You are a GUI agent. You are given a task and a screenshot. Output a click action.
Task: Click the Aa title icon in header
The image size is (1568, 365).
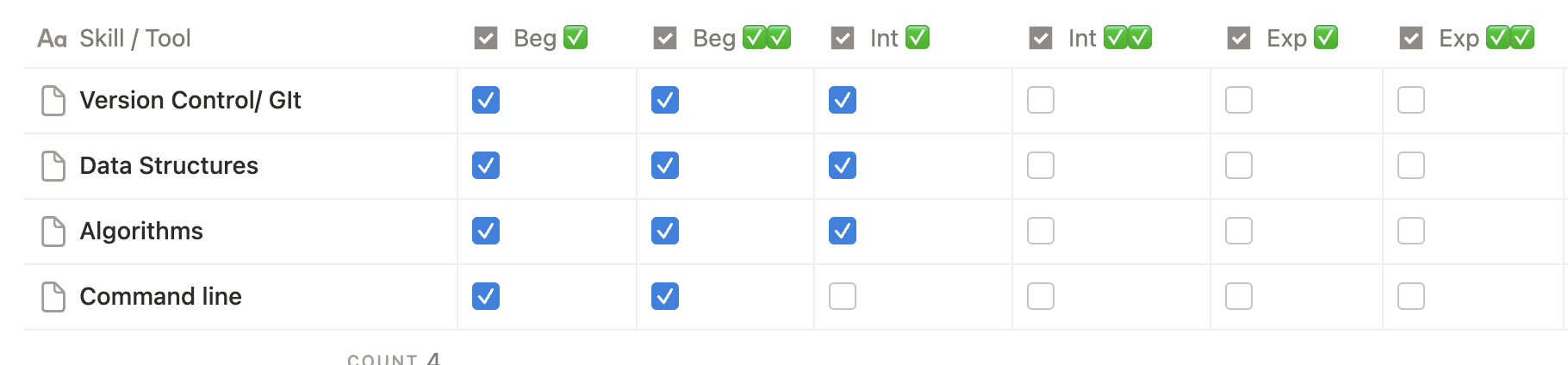point(52,39)
